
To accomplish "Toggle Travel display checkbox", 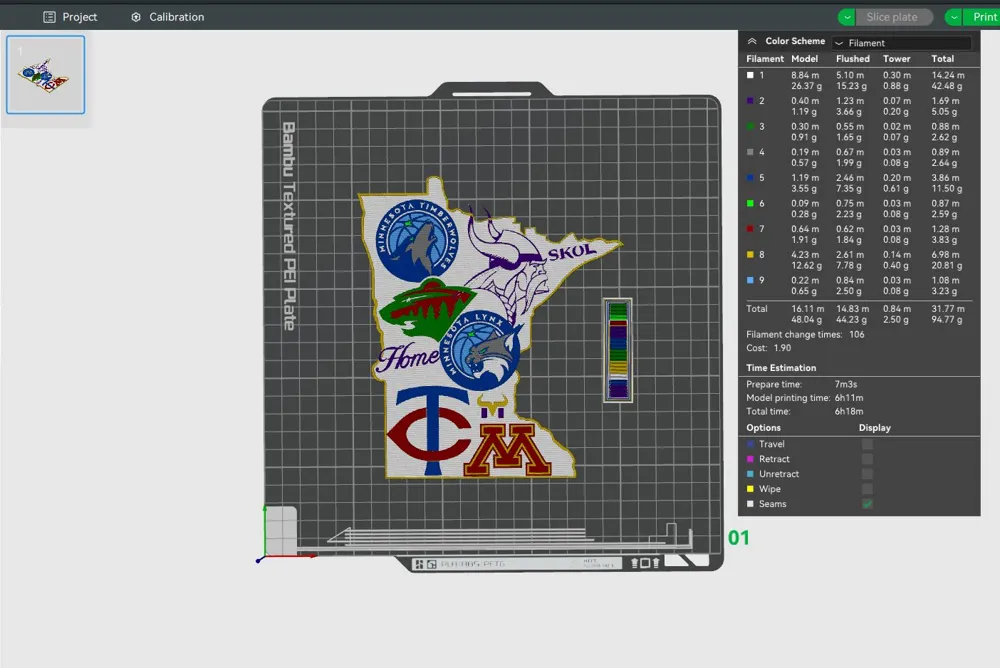I will click(x=867, y=444).
